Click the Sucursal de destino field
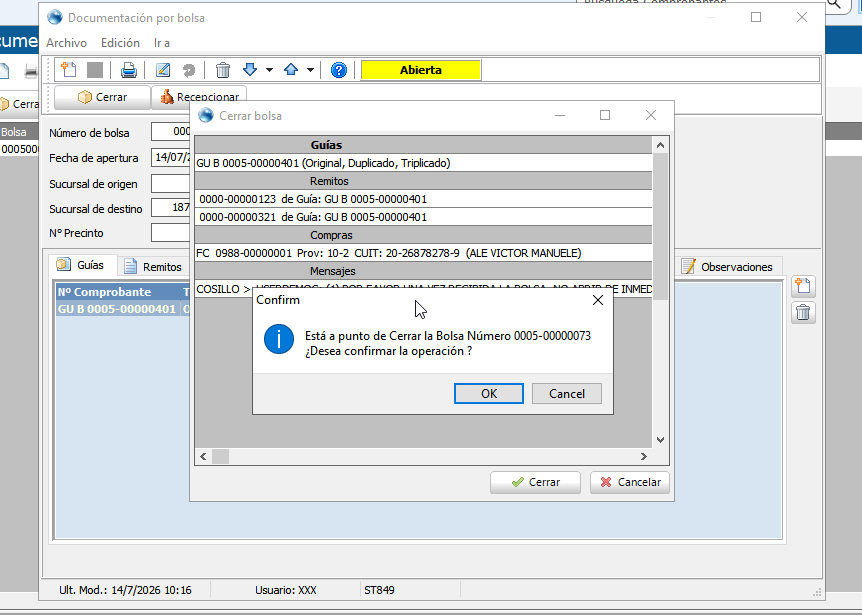The height and width of the screenshot is (615, 862). click(170, 208)
